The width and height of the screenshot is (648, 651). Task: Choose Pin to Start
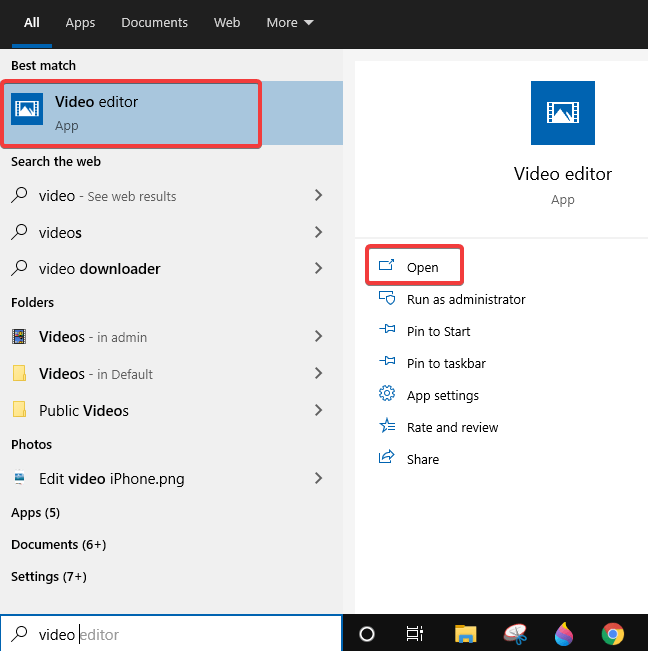[x=438, y=331]
